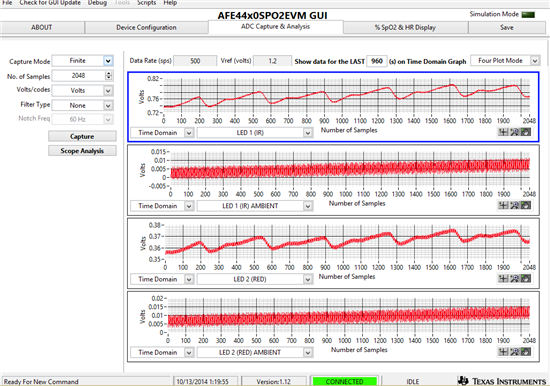Open the LED 1 (IR) channel selector

pyautogui.click(x=255, y=133)
